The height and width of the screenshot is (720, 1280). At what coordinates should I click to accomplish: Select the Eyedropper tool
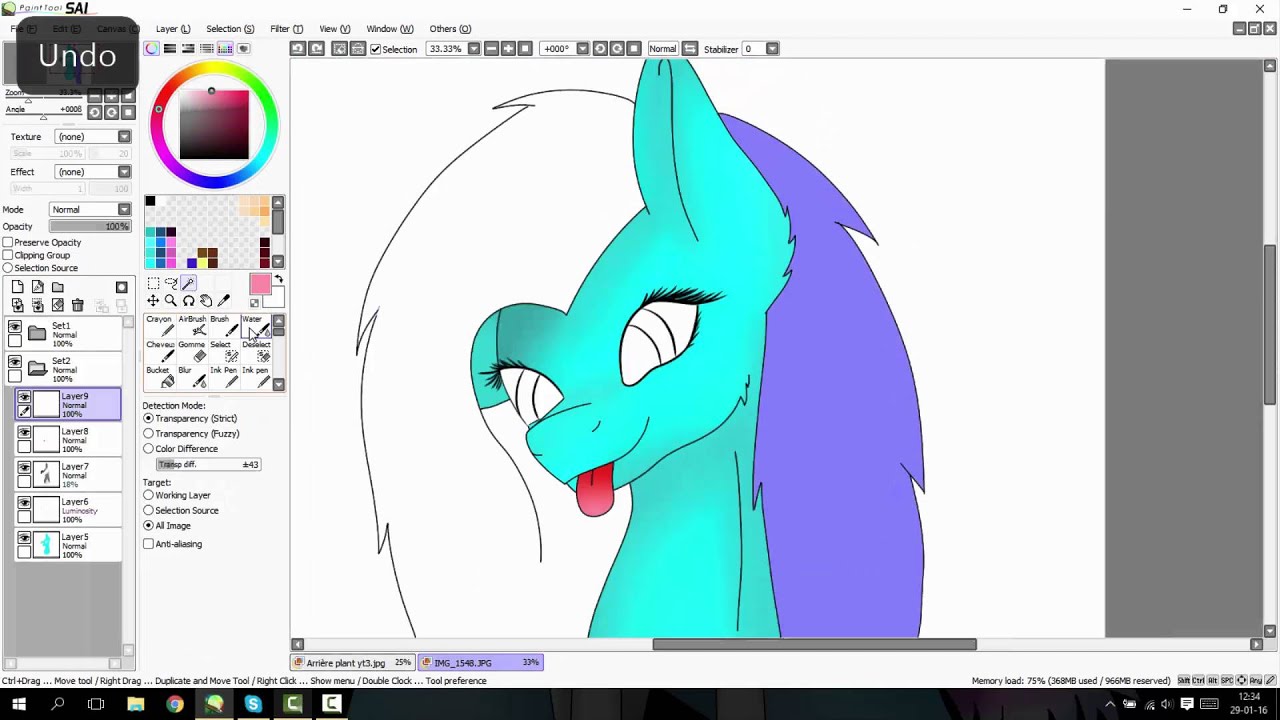224,301
